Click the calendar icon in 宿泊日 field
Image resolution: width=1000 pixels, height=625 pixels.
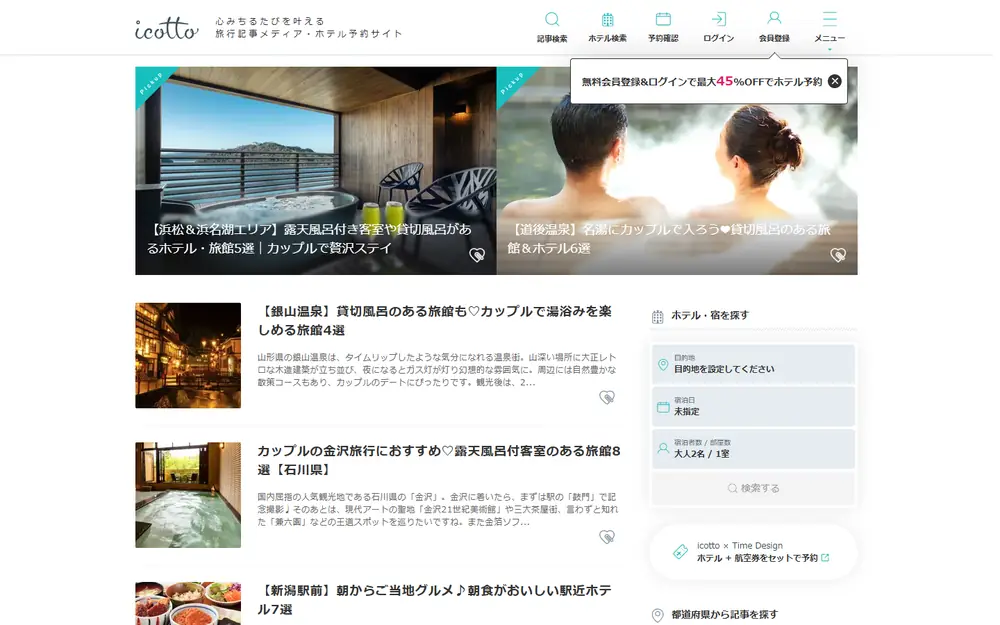click(663, 407)
